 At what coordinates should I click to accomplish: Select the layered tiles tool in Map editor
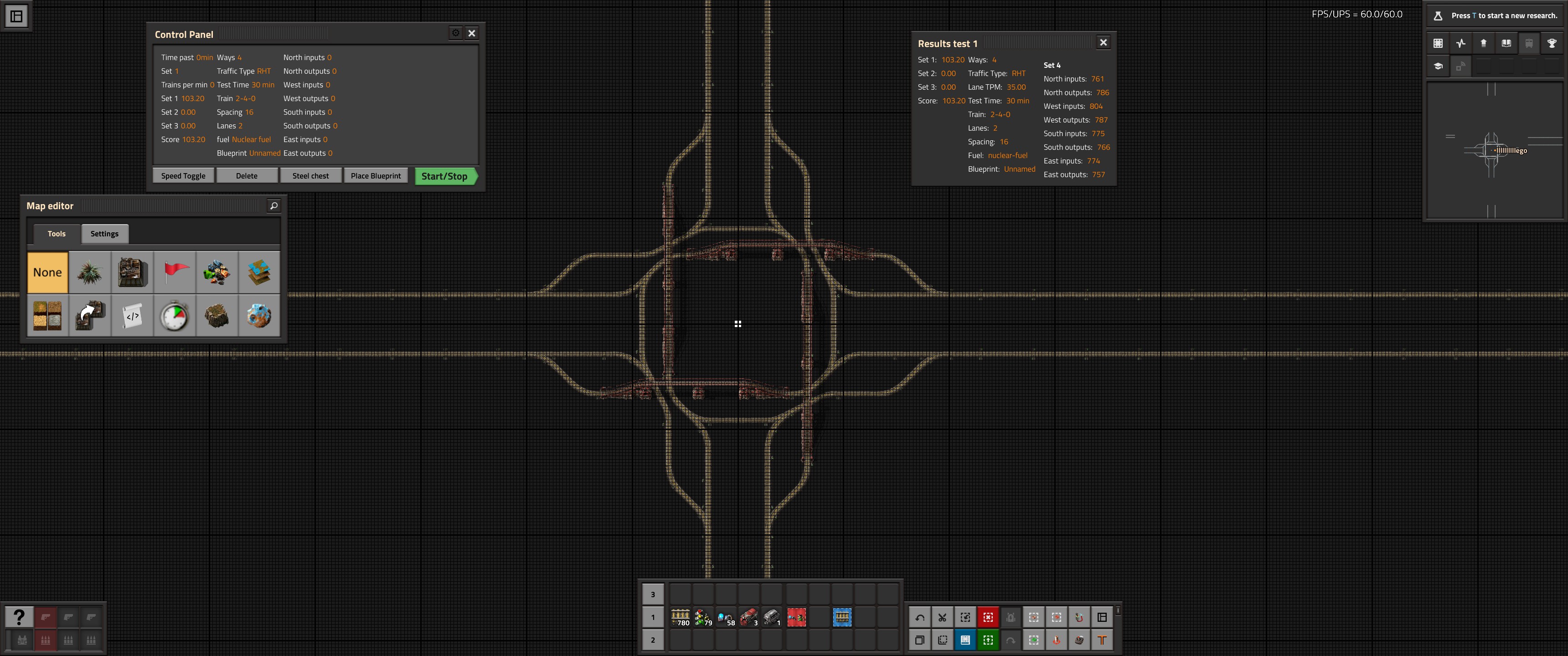click(259, 272)
